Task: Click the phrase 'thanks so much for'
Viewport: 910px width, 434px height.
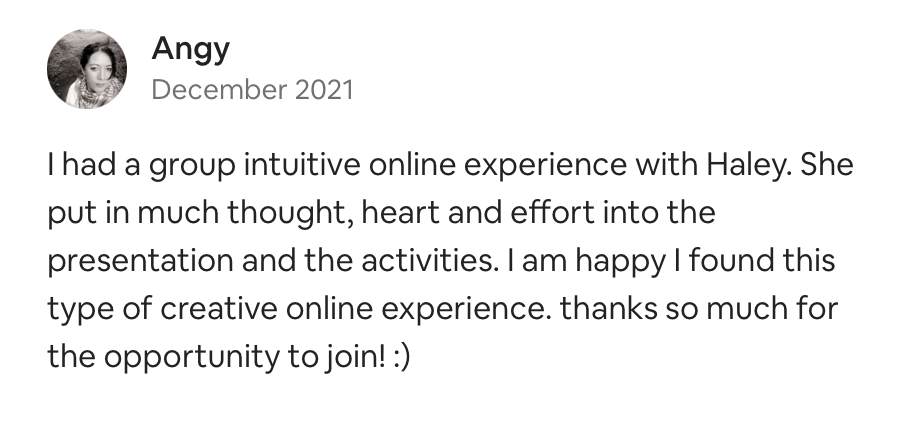Action: pyautogui.click(x=698, y=309)
